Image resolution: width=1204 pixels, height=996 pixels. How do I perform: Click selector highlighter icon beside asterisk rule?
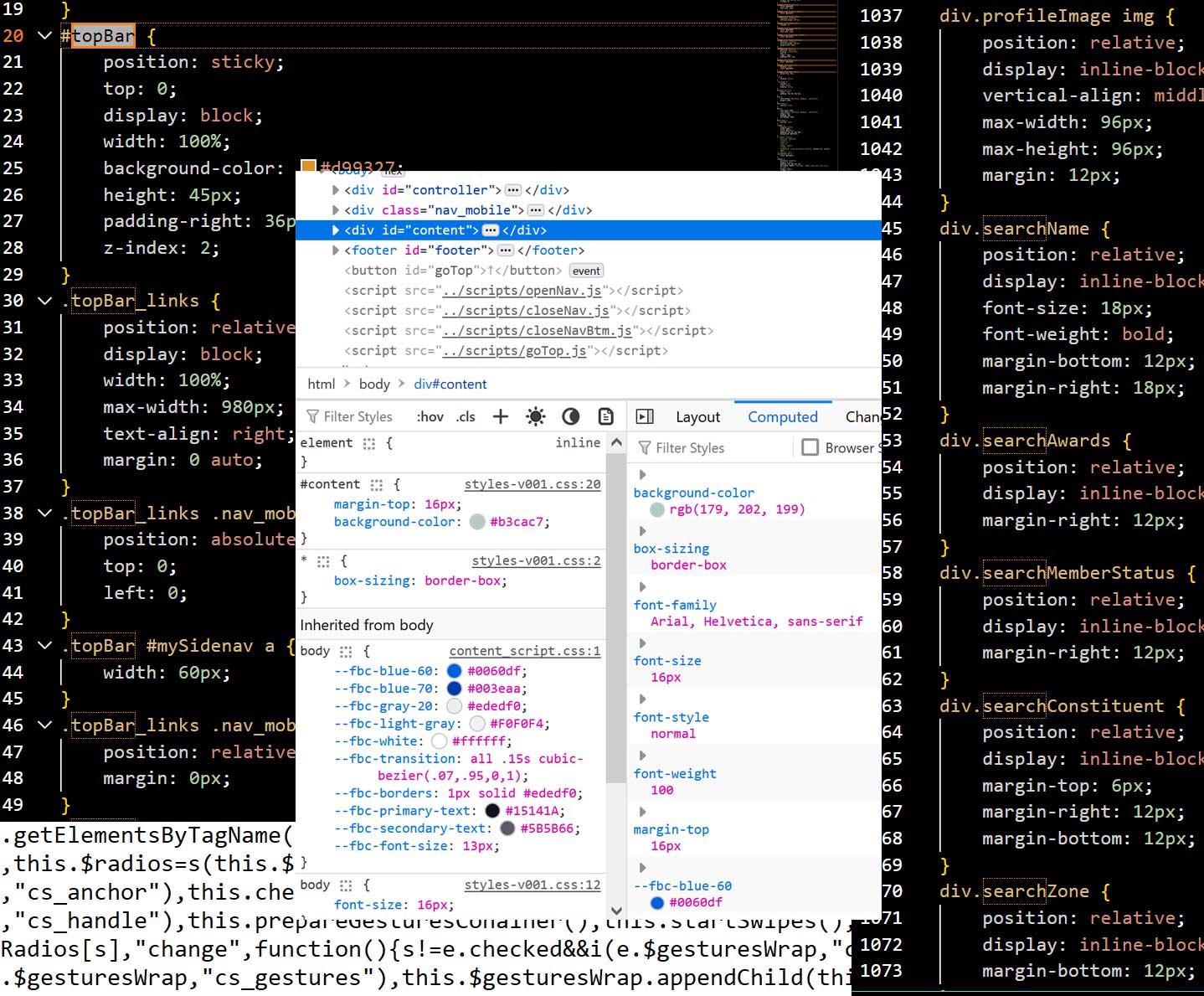tap(323, 560)
